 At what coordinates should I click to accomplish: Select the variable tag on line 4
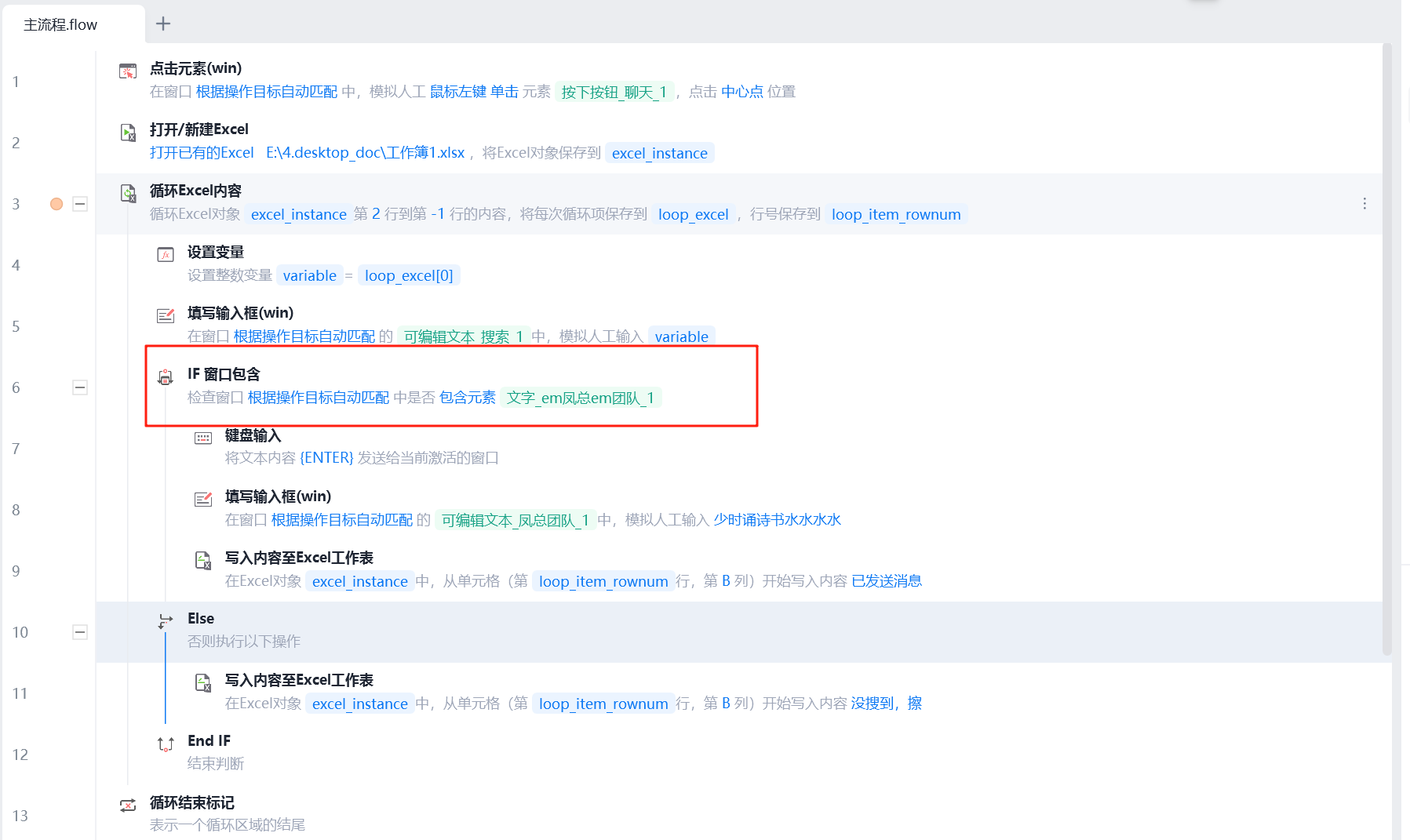point(310,275)
